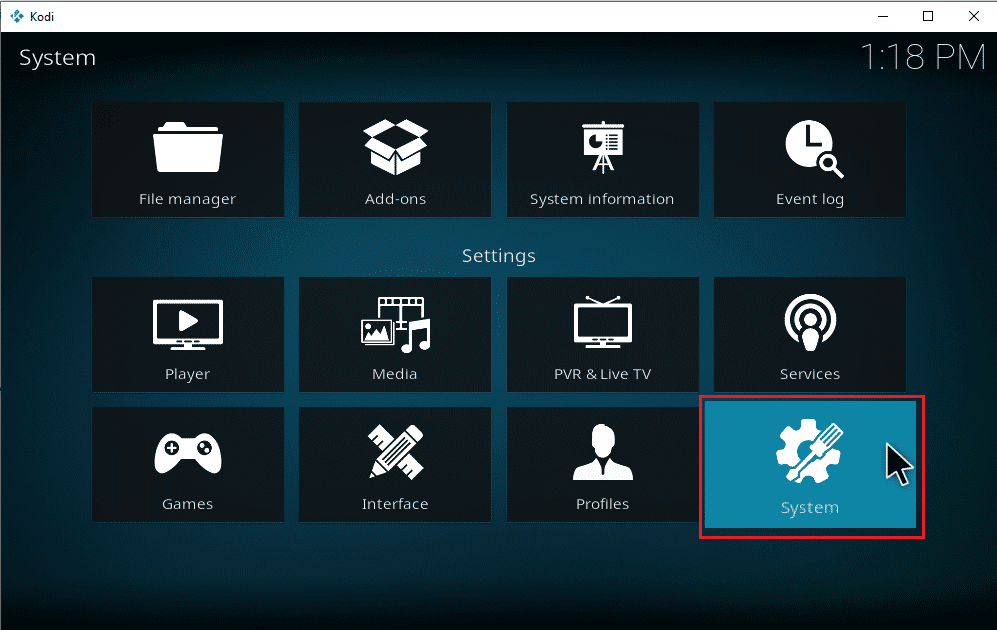Open the File manager
Screen dimensions: 997x630
coord(187,159)
